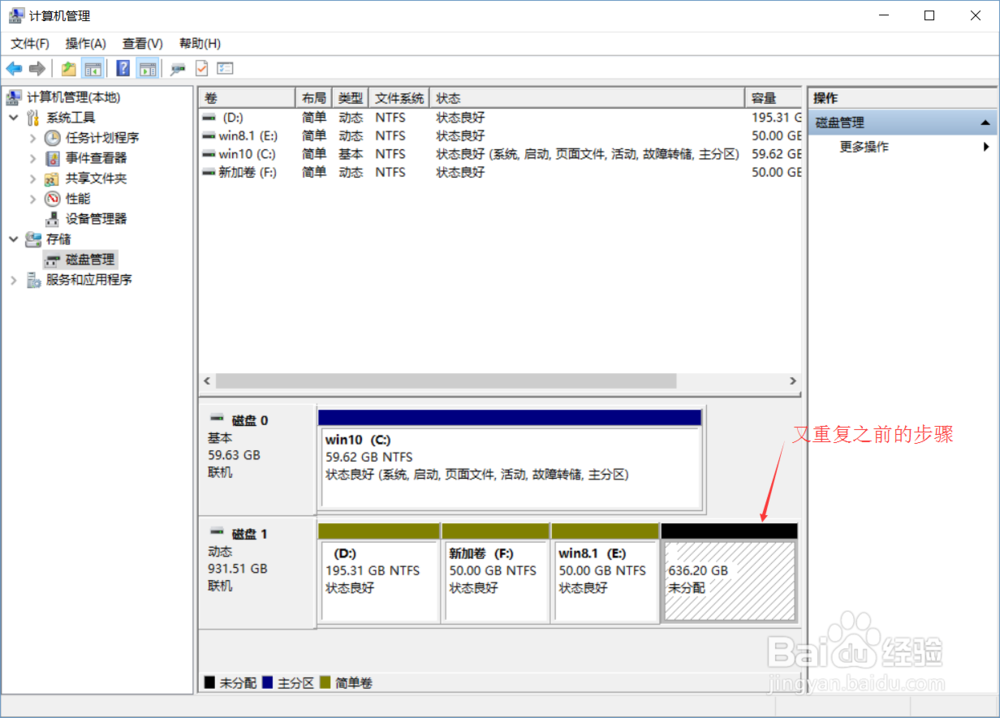Expand the 共享文件夹 node
Image resolution: width=1000 pixels, height=718 pixels.
coord(33,179)
